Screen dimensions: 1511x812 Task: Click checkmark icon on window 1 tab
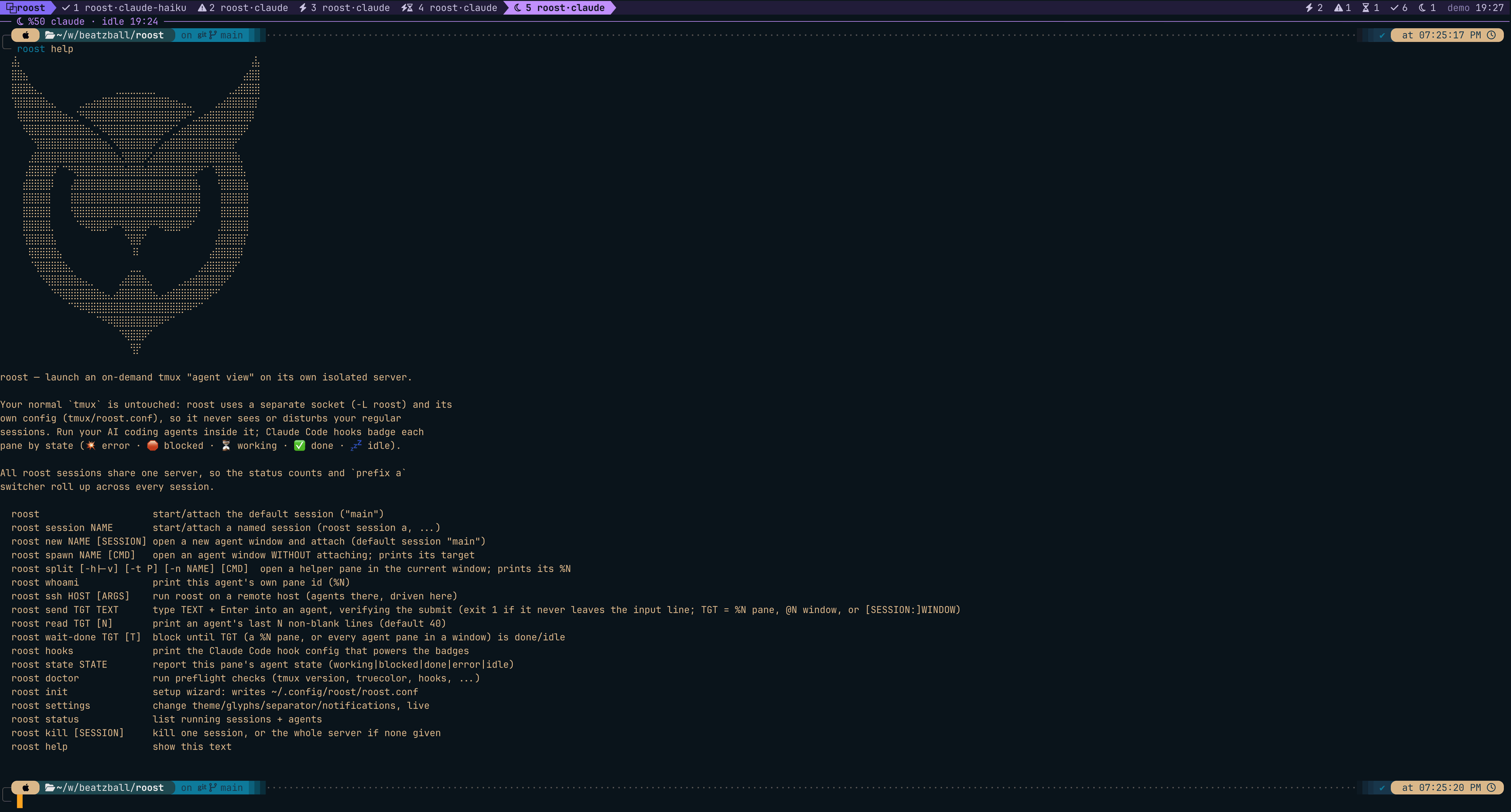[65, 8]
